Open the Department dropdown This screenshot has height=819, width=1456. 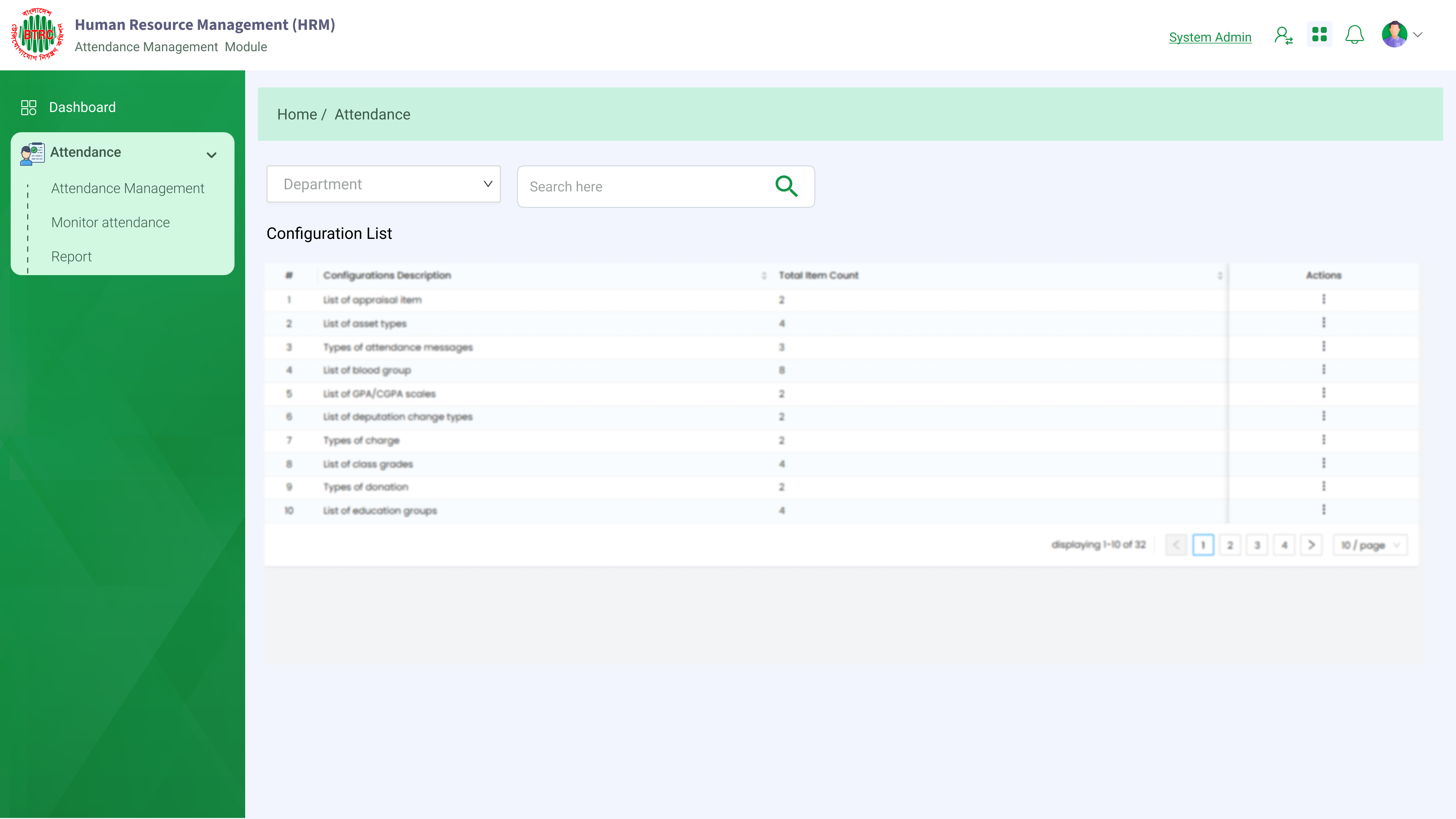pyautogui.click(x=383, y=184)
